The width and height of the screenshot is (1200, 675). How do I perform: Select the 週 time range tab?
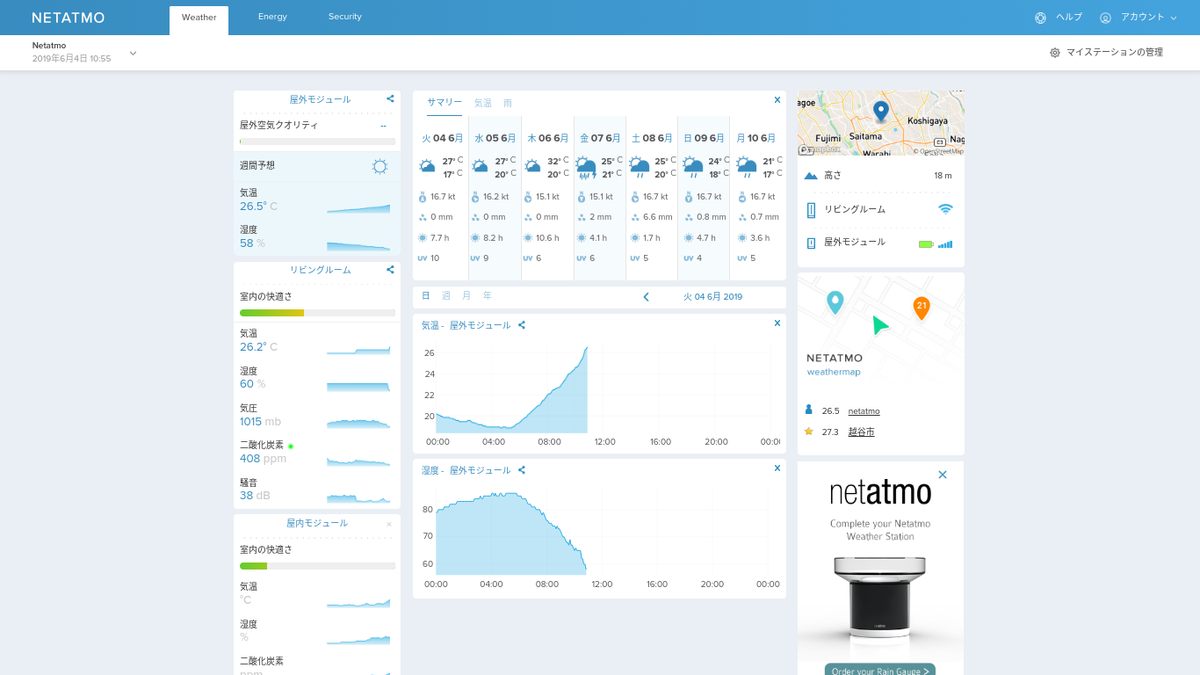(446, 296)
